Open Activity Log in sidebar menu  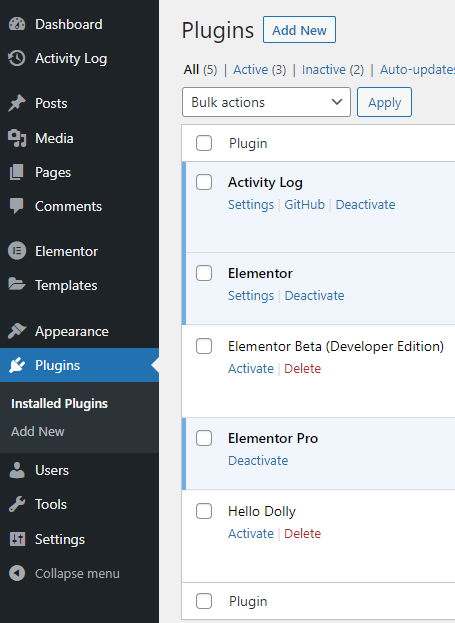tap(71, 58)
